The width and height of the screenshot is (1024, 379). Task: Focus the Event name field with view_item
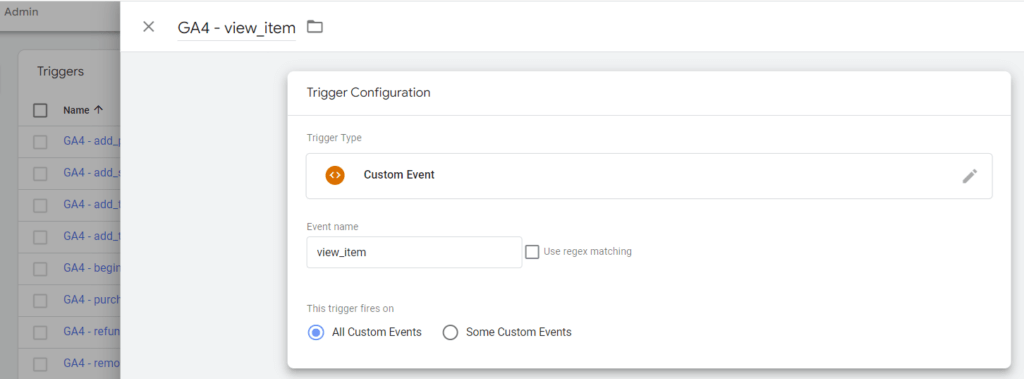414,252
